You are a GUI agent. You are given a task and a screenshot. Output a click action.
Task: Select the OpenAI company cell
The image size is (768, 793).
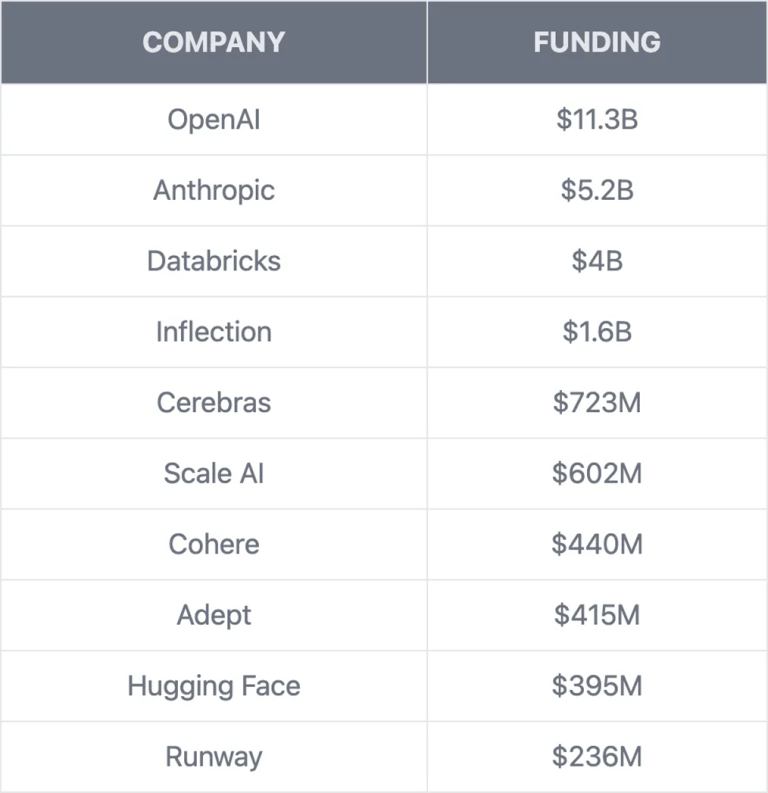pyautogui.click(x=214, y=120)
